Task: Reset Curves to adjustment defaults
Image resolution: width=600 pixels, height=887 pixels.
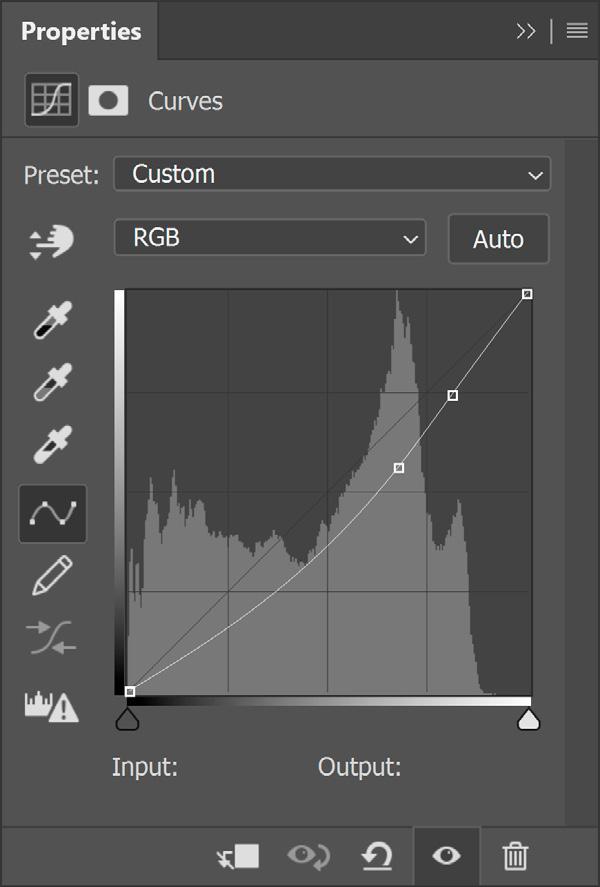Action: (x=377, y=856)
